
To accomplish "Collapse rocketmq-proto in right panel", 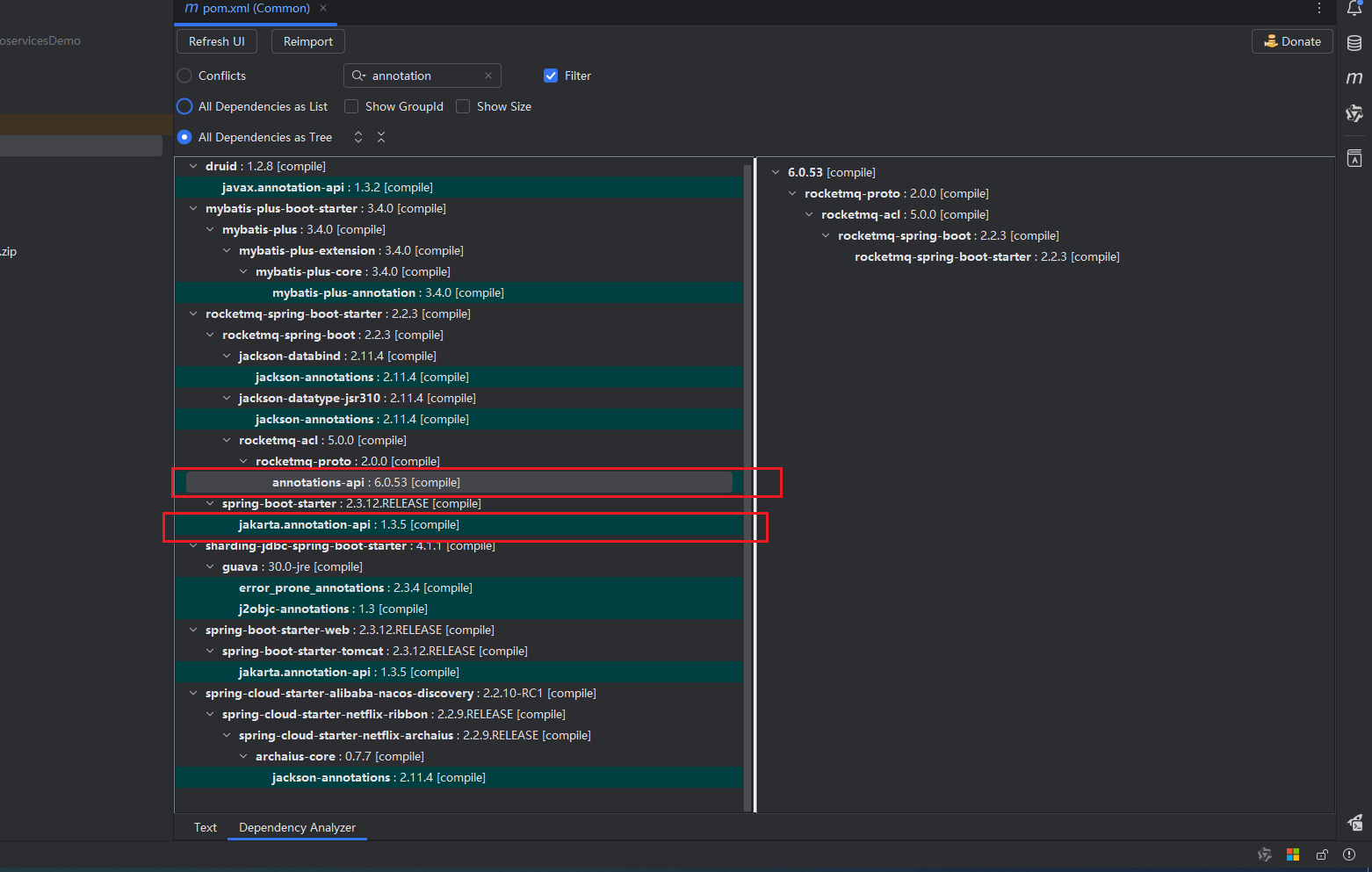I will [792, 193].
